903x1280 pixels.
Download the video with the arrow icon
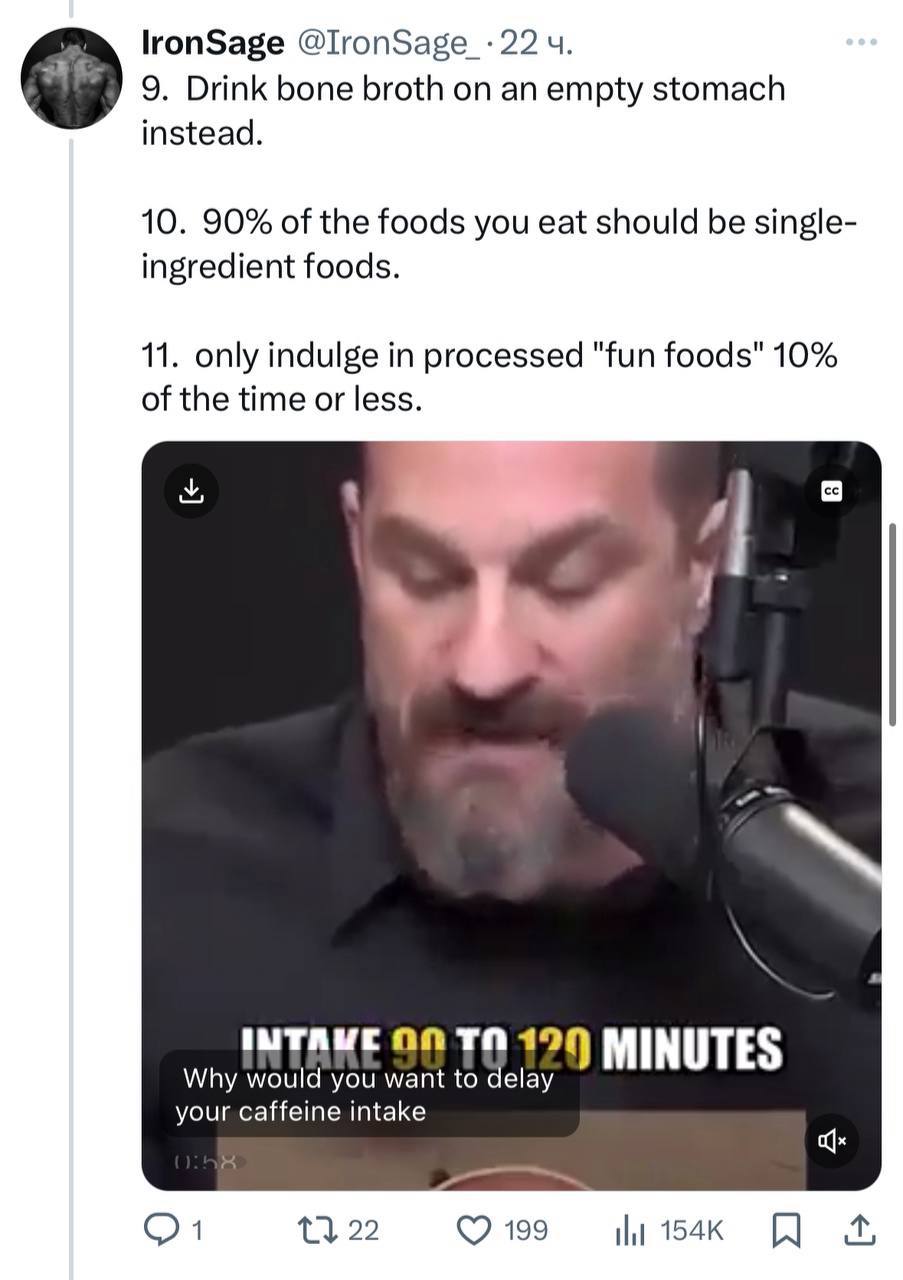191,490
